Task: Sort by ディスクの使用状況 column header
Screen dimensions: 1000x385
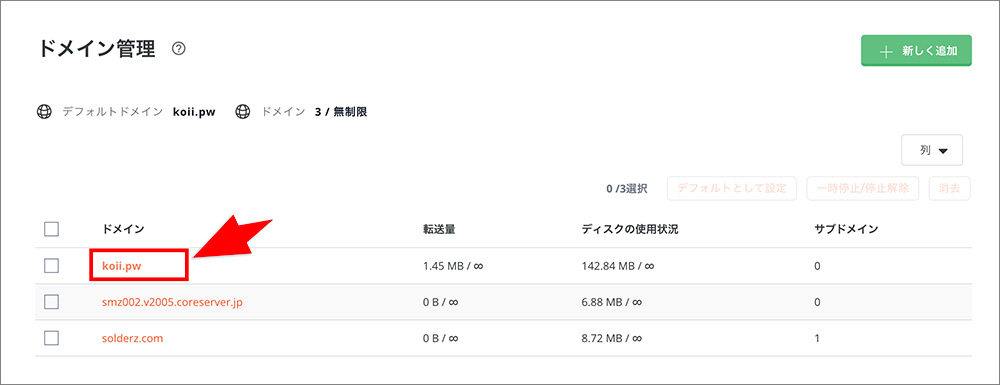Action: tap(629, 229)
